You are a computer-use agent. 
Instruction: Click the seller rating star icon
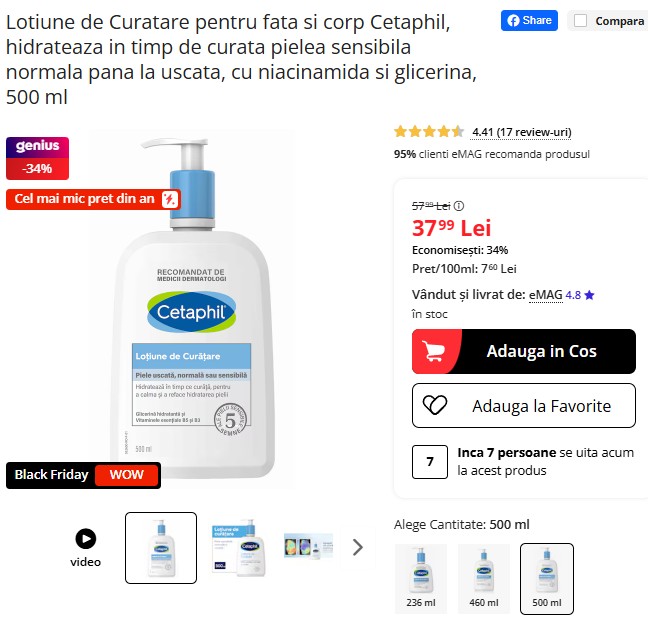(x=590, y=295)
